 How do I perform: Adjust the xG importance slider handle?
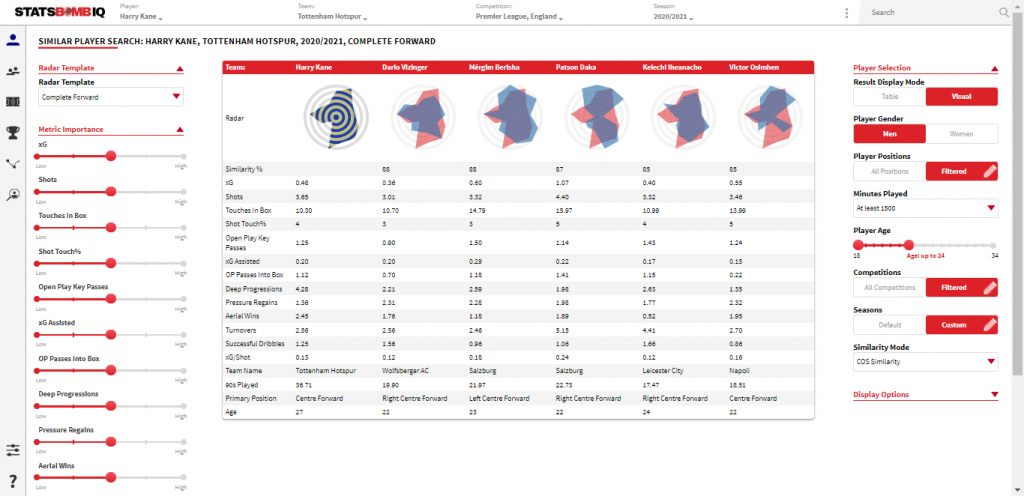coord(110,156)
